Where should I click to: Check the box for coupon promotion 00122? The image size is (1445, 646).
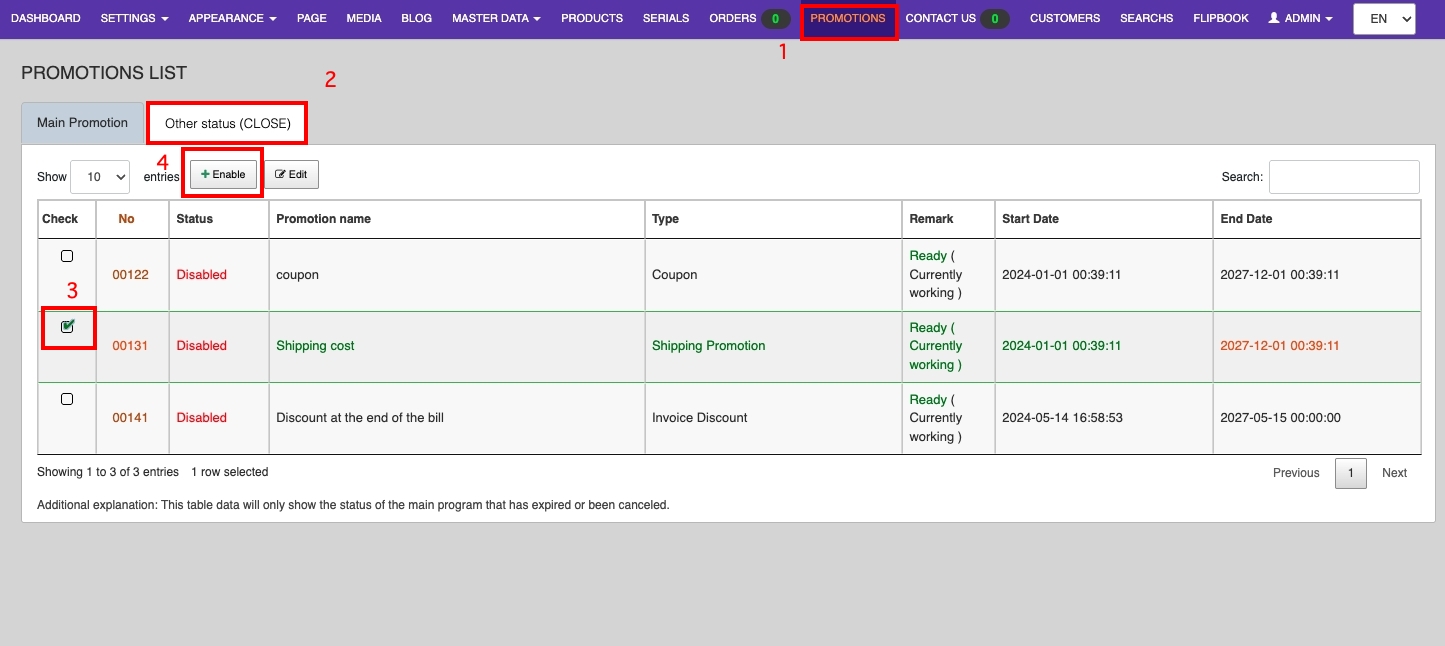coord(67,256)
